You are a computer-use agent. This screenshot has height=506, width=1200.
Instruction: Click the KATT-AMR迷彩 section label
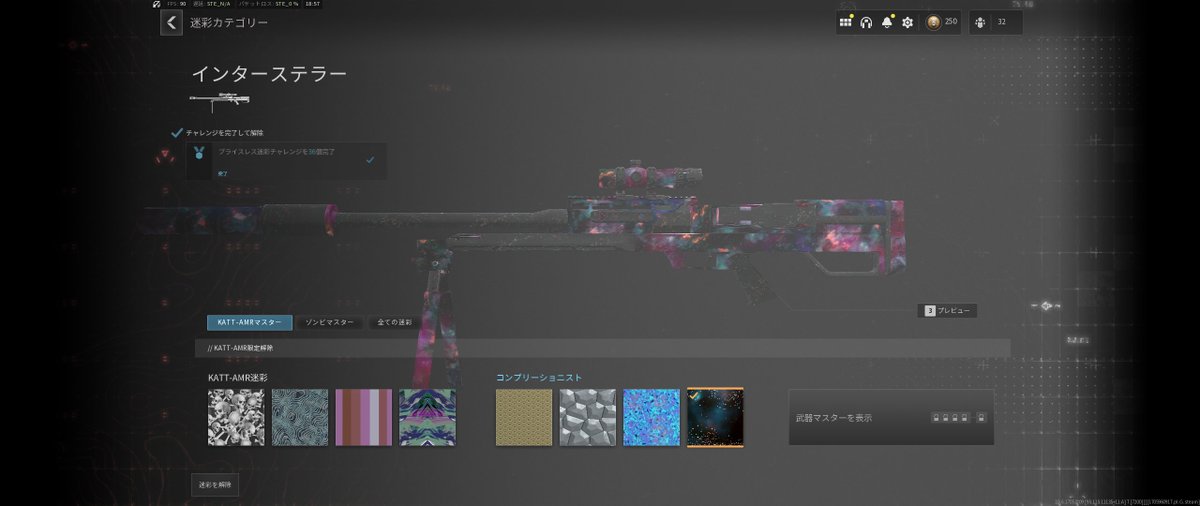coord(238,377)
